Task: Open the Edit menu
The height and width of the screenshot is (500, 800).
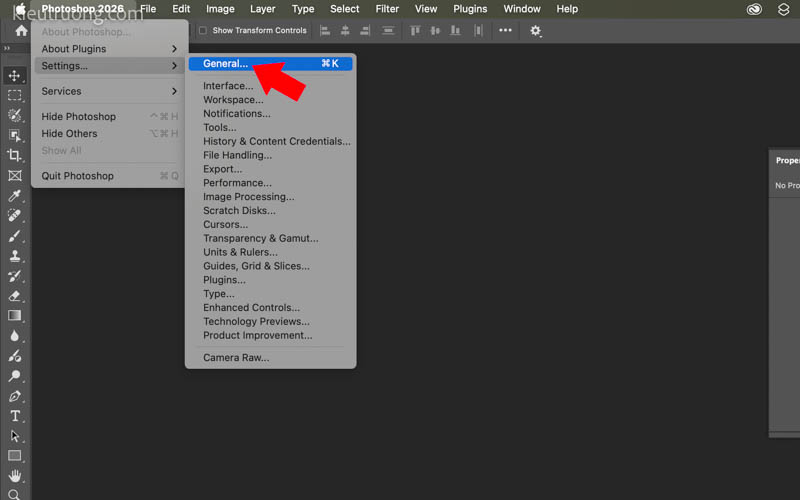Action: [181, 9]
